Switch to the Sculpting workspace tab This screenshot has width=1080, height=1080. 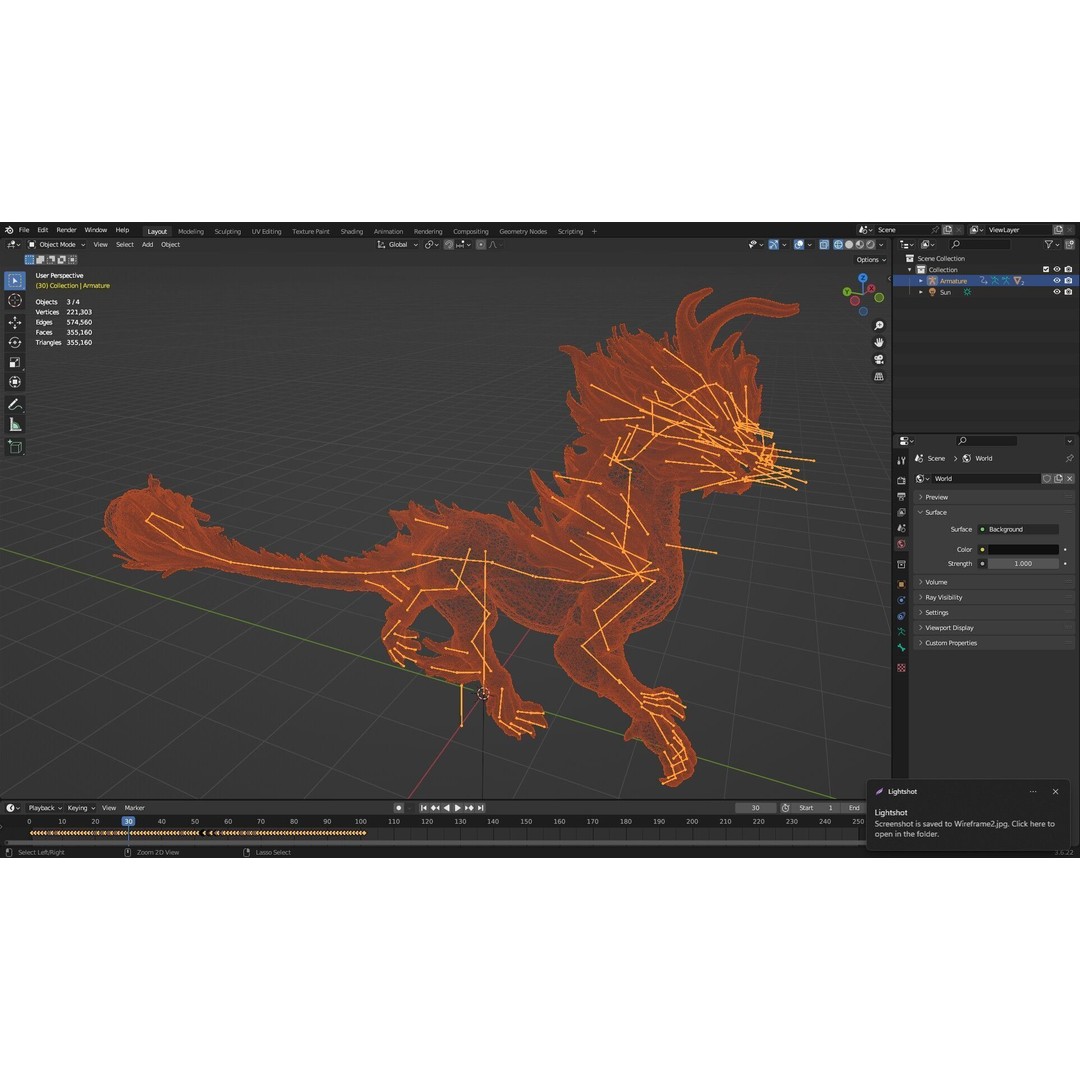(x=227, y=231)
